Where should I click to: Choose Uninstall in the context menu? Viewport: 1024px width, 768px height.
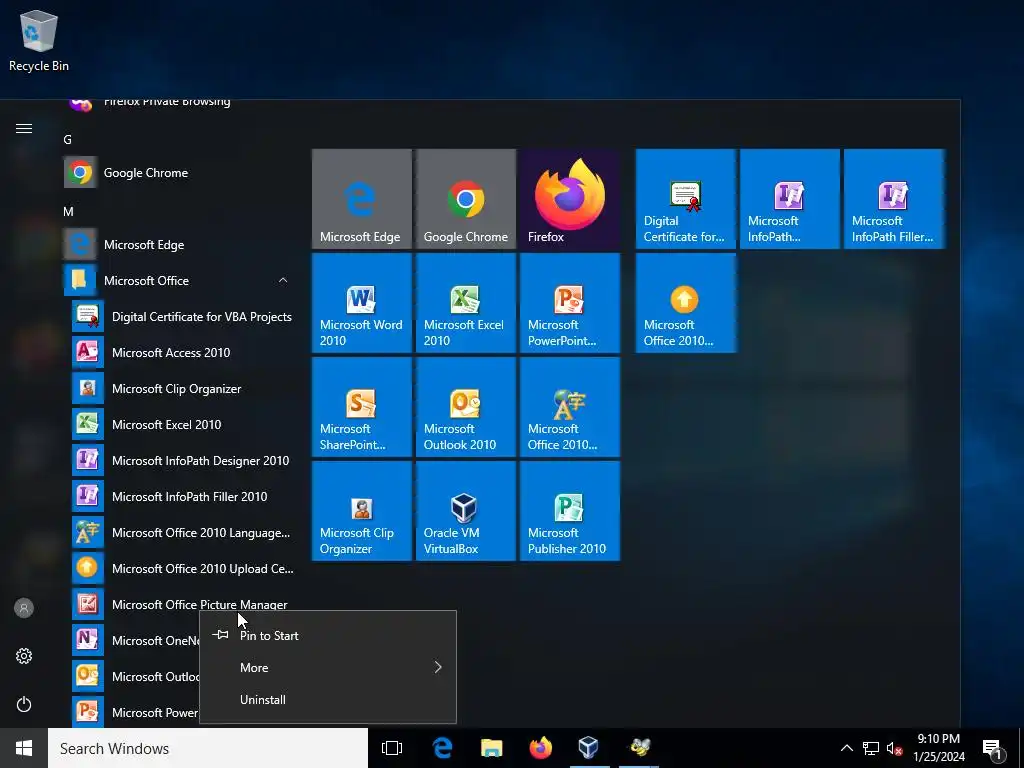(327, 699)
